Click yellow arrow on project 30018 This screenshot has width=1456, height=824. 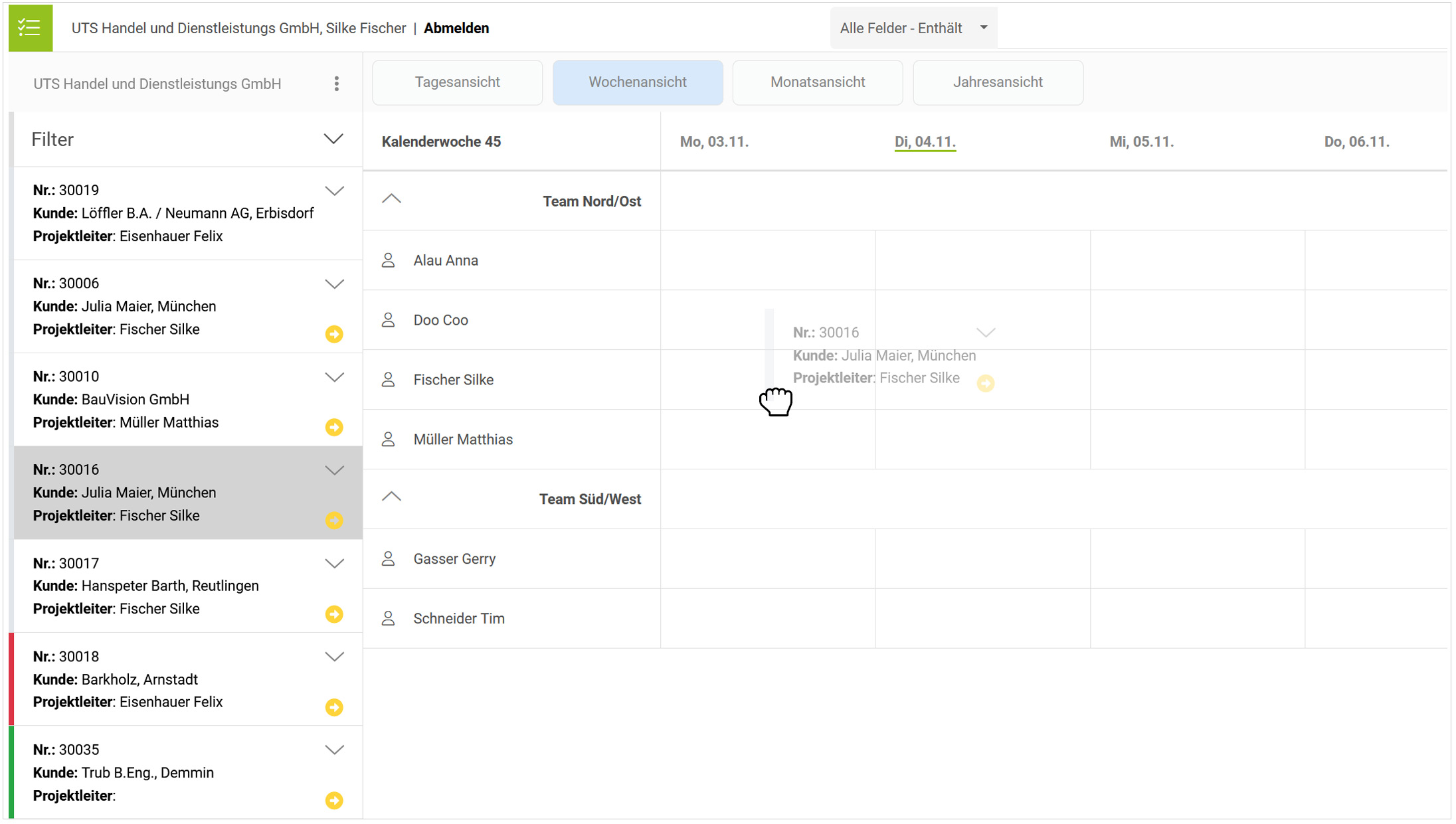334,707
